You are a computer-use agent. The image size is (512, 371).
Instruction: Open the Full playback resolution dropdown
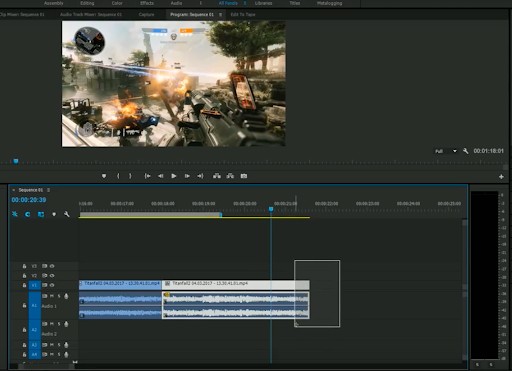click(x=446, y=151)
